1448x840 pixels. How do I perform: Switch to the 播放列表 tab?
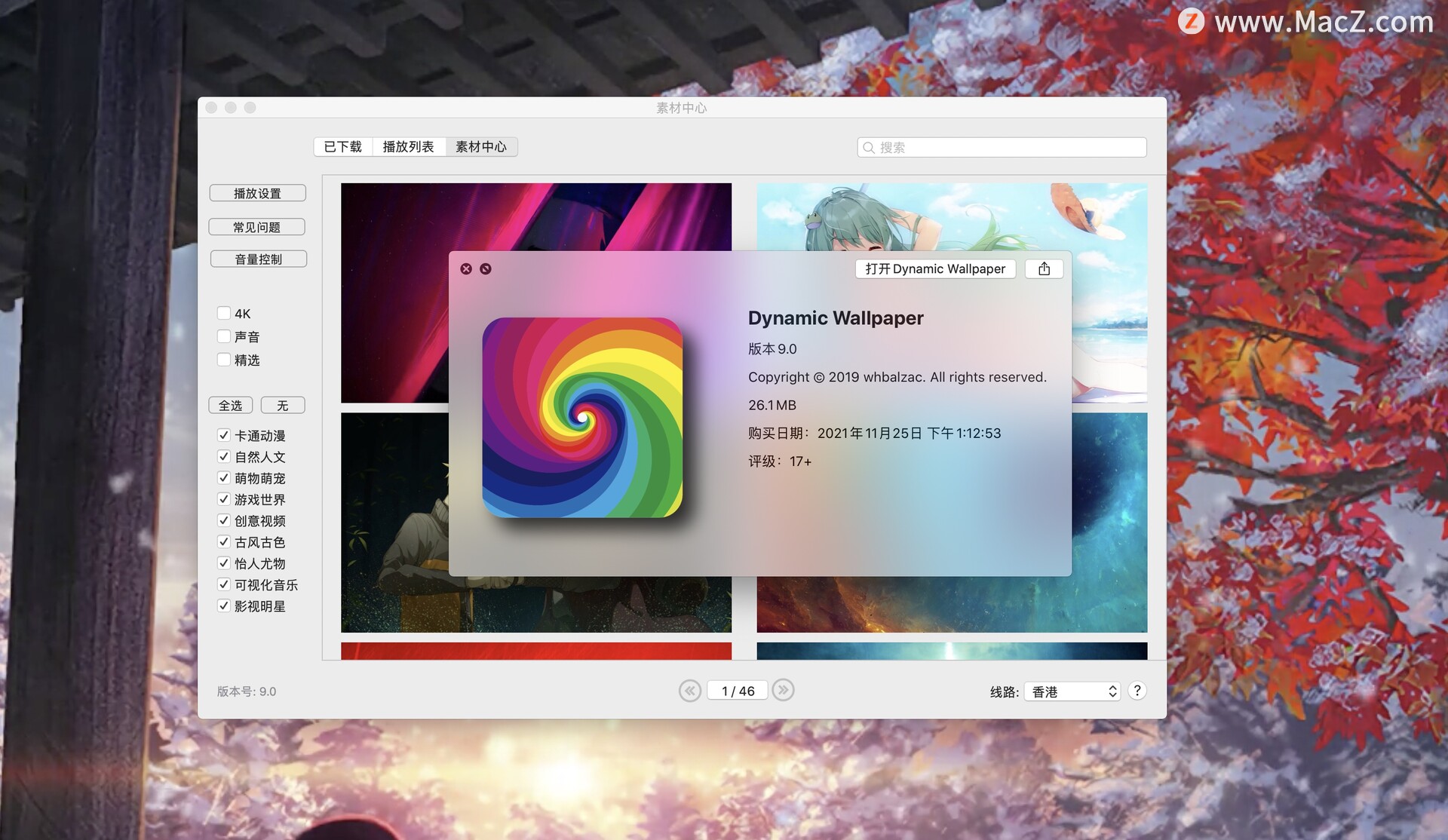pyautogui.click(x=409, y=147)
